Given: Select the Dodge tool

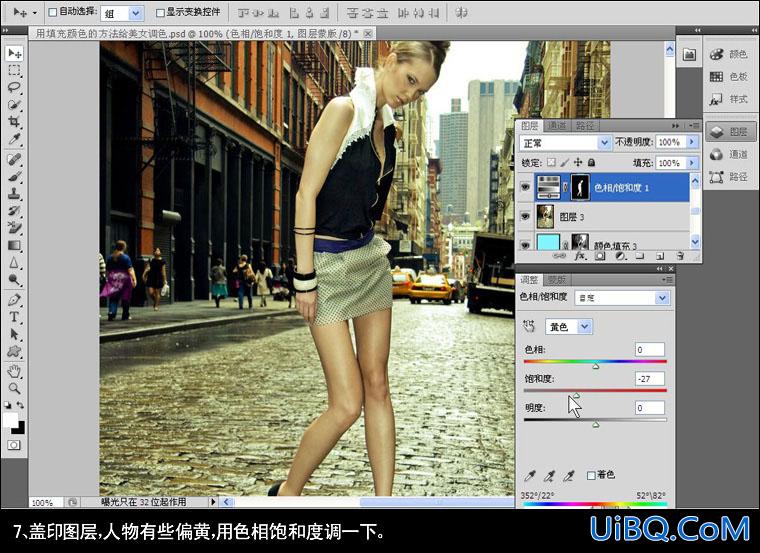Looking at the screenshot, I should click(x=15, y=280).
